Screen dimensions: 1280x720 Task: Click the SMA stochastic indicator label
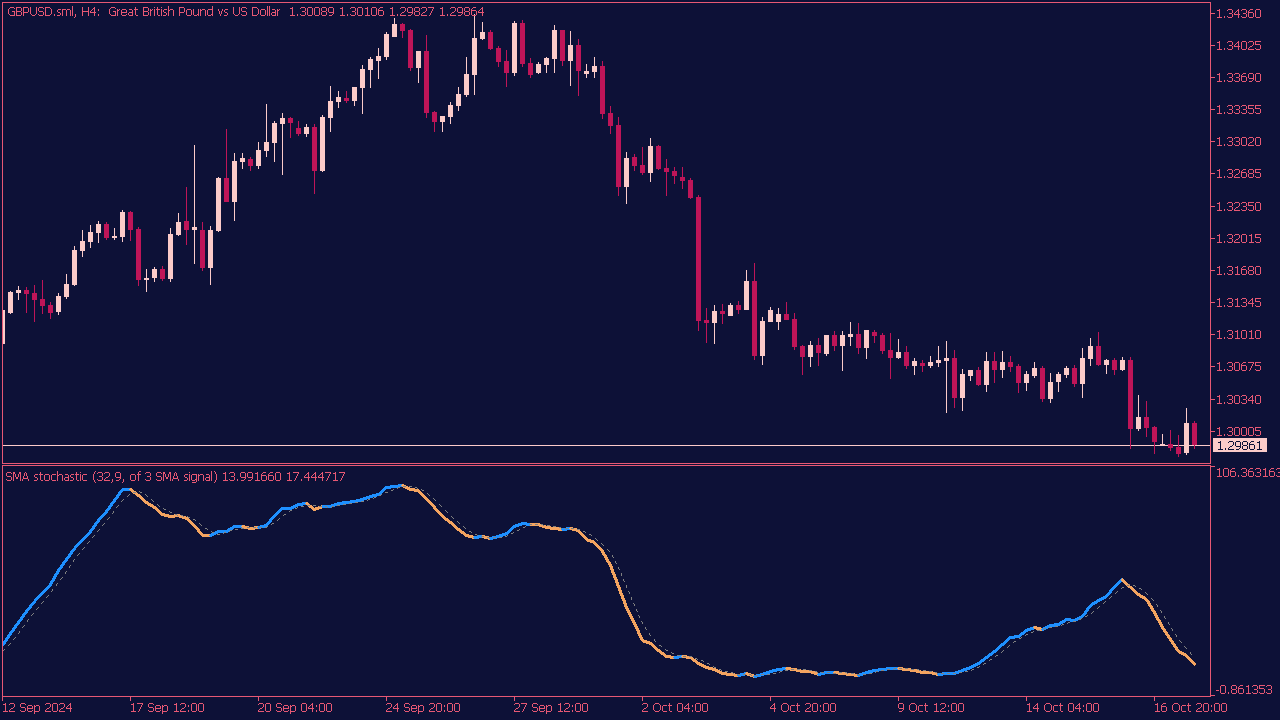pyautogui.click(x=175, y=477)
